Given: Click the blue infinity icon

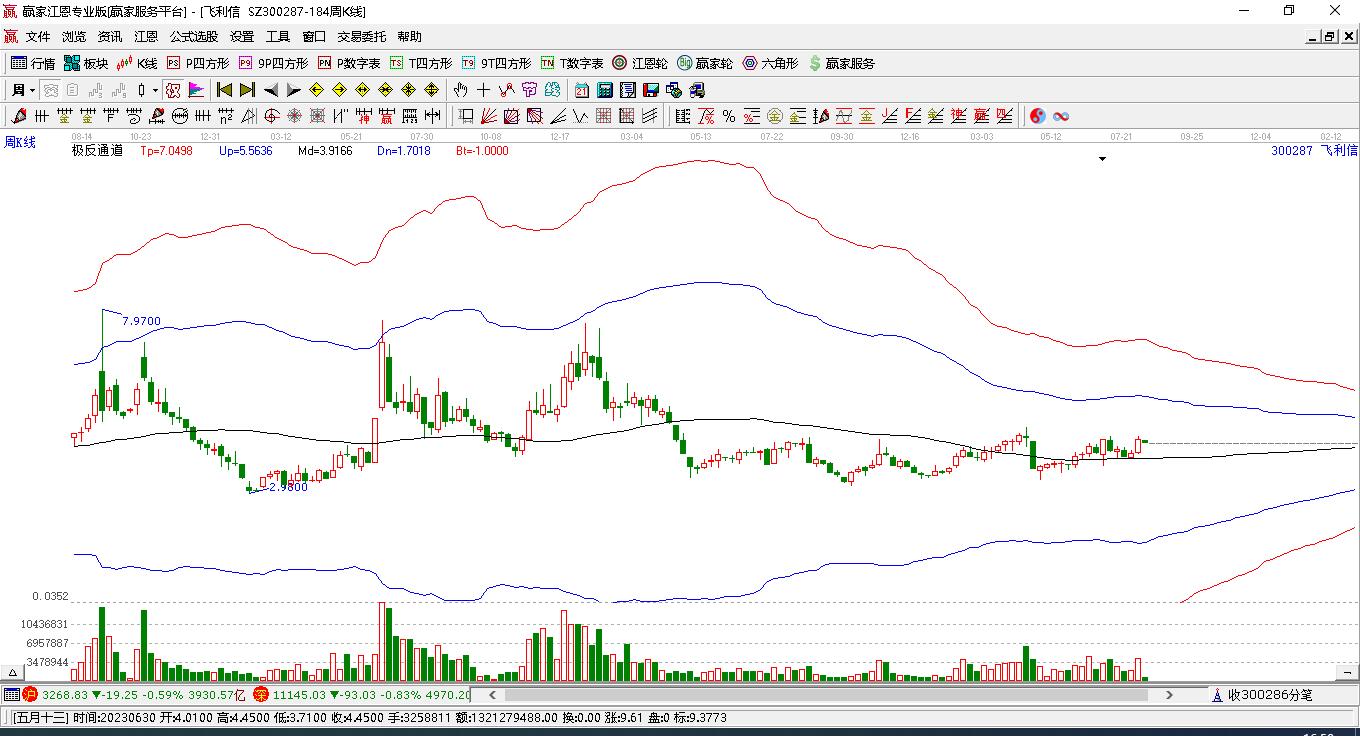Looking at the screenshot, I should [1061, 116].
